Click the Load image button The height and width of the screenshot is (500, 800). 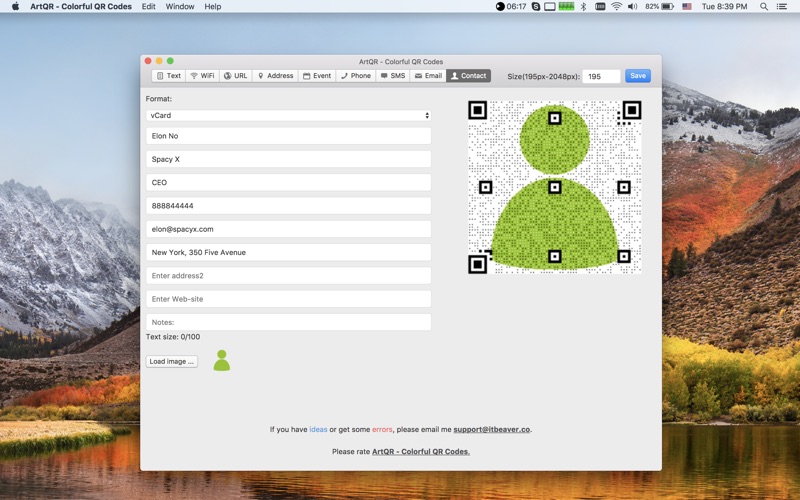pos(171,361)
